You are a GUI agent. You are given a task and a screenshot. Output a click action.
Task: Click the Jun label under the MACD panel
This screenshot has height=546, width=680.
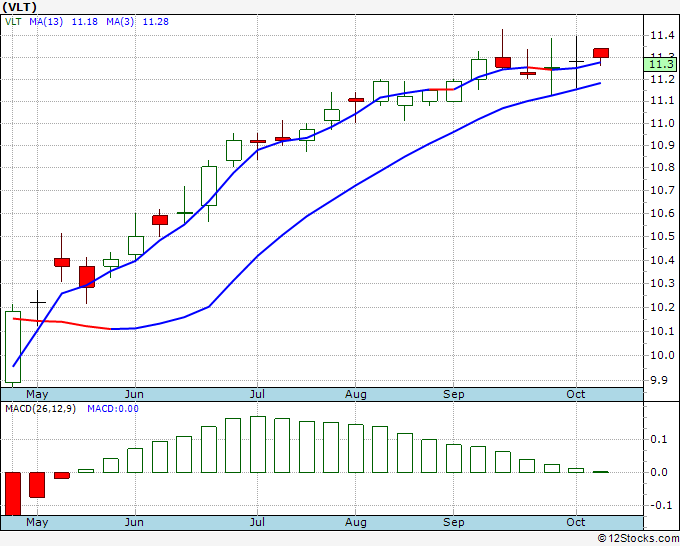[135, 522]
